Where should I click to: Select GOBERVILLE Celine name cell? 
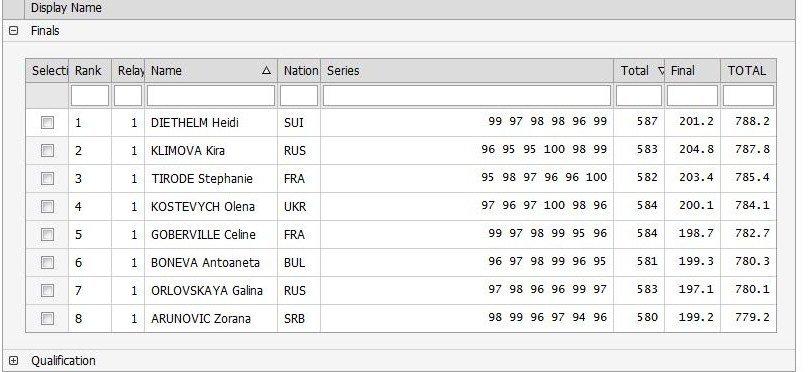point(203,235)
